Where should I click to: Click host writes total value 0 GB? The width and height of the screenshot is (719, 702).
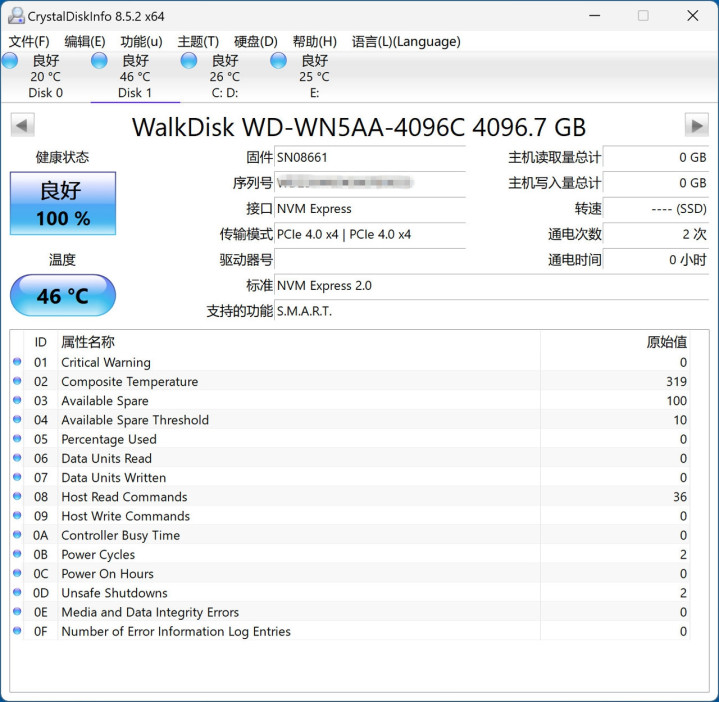[656, 183]
